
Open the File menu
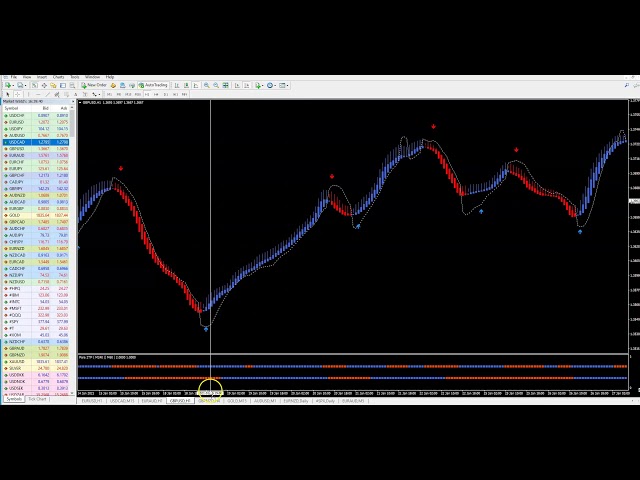(x=14, y=77)
